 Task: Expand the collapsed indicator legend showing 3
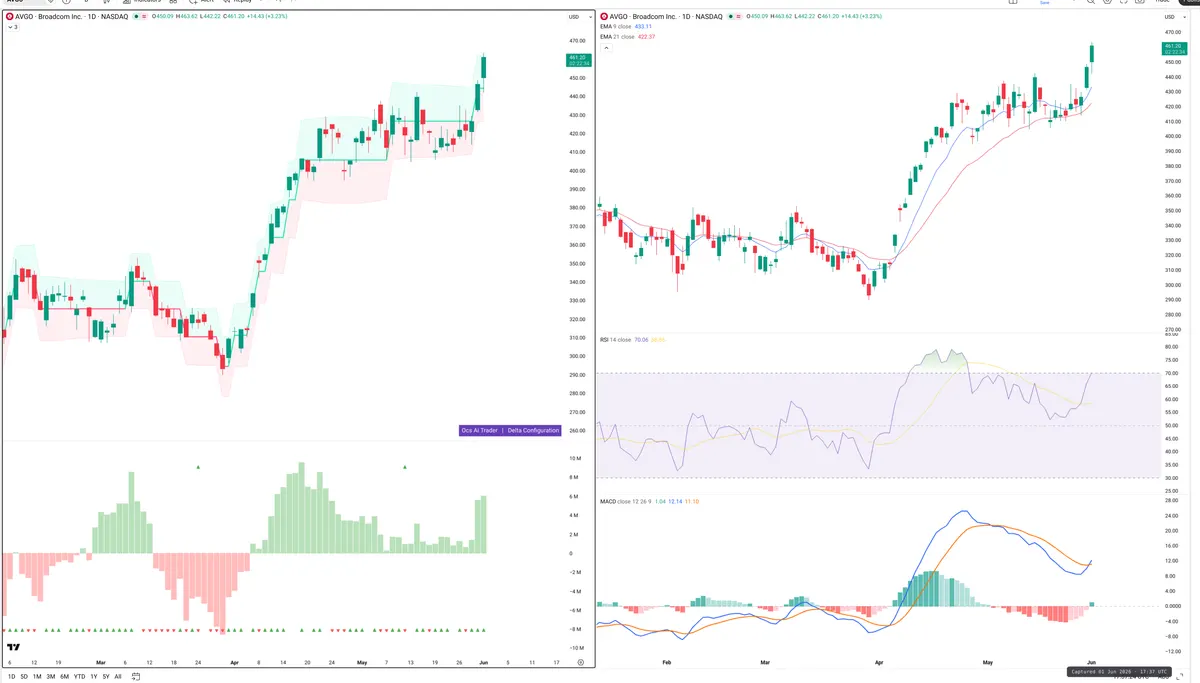(12, 27)
